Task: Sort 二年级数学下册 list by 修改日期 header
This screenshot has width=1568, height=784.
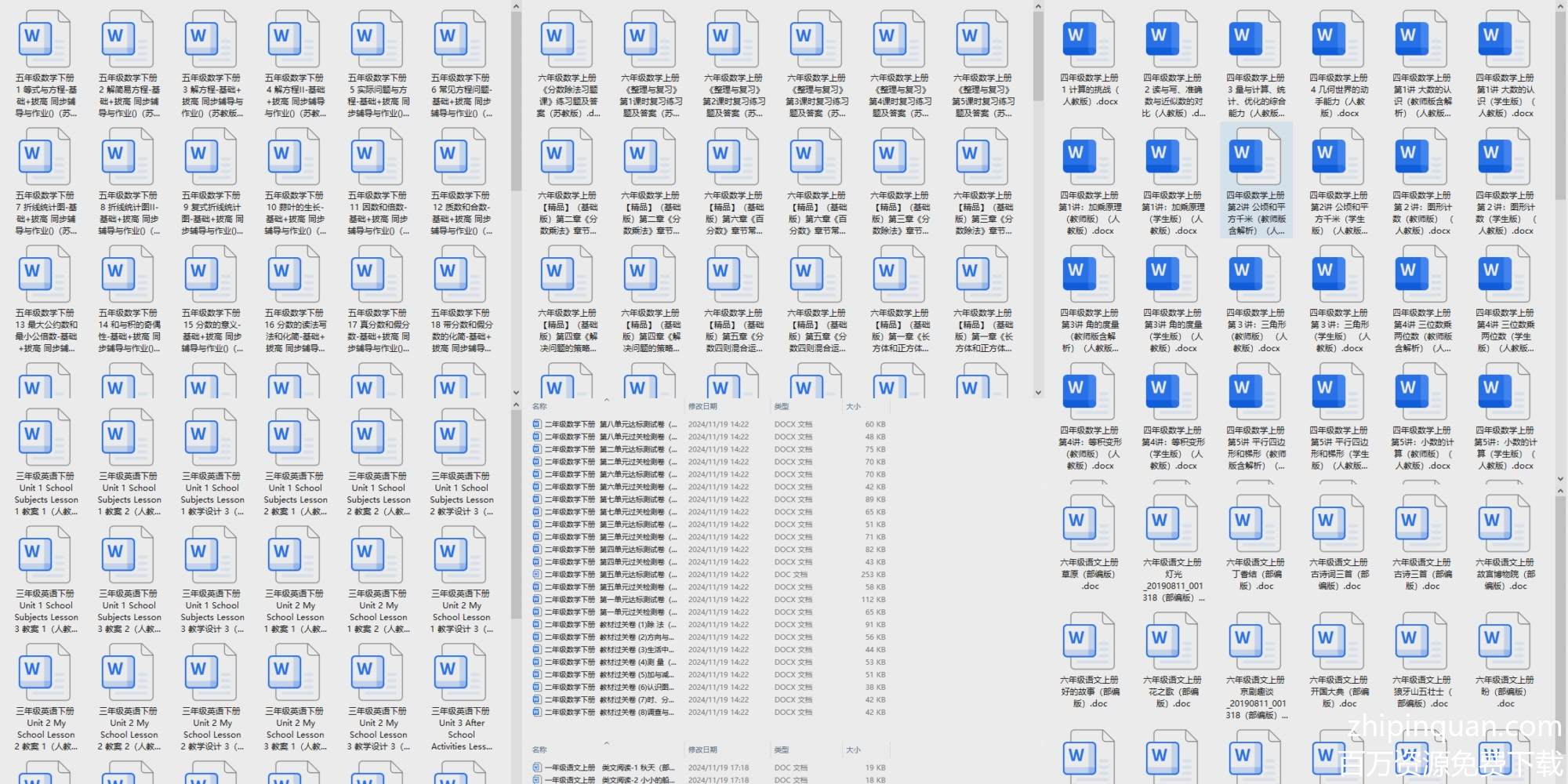Action: [702, 407]
